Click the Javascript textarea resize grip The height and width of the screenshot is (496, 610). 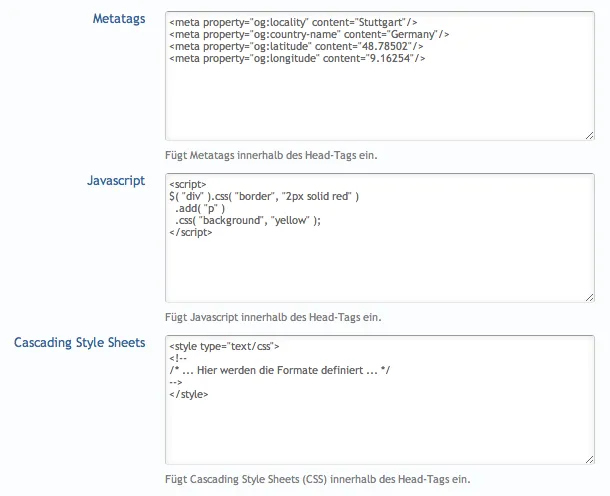588,296
